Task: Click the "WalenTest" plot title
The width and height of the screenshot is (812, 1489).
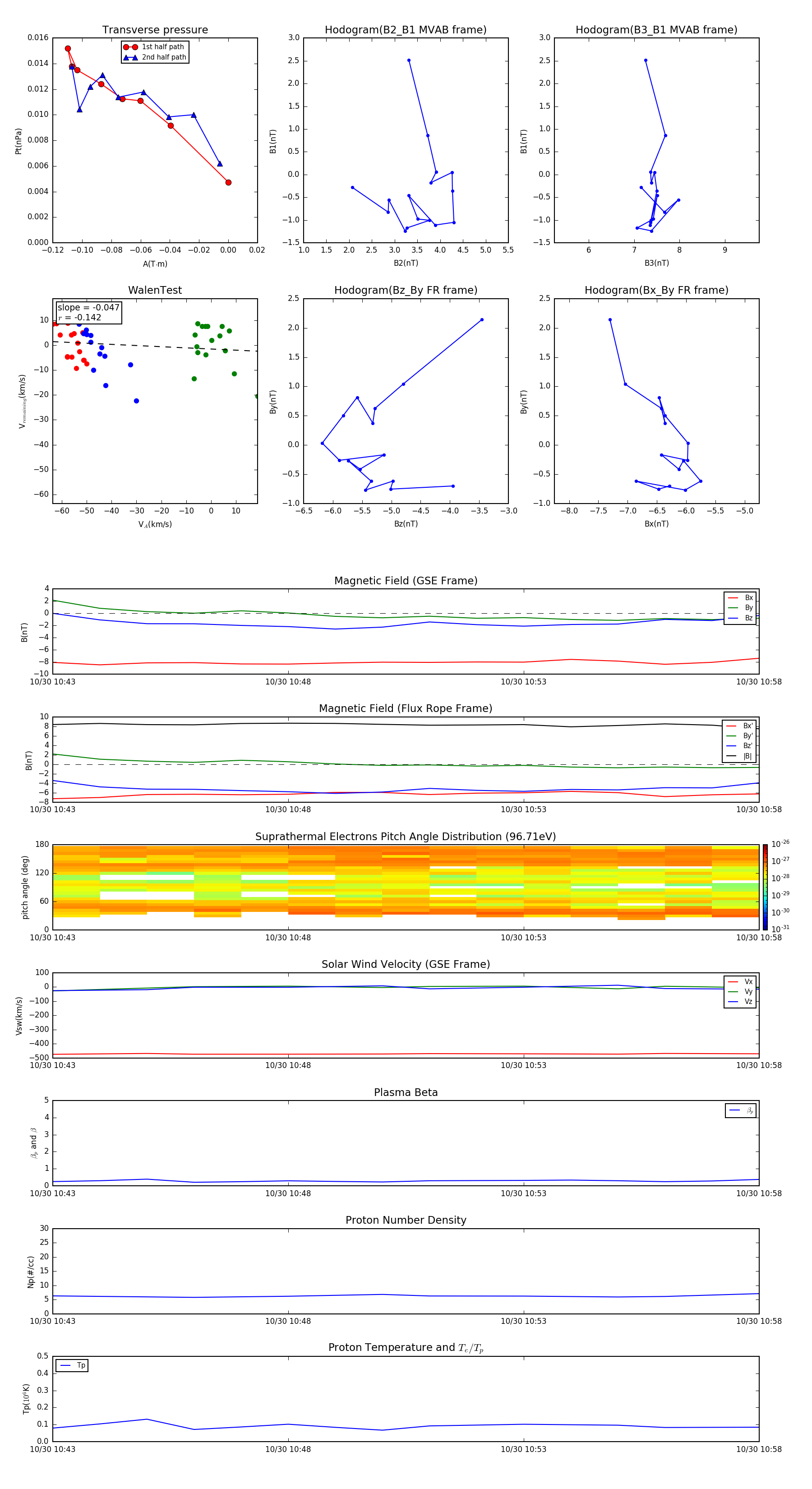Action: pos(155,290)
